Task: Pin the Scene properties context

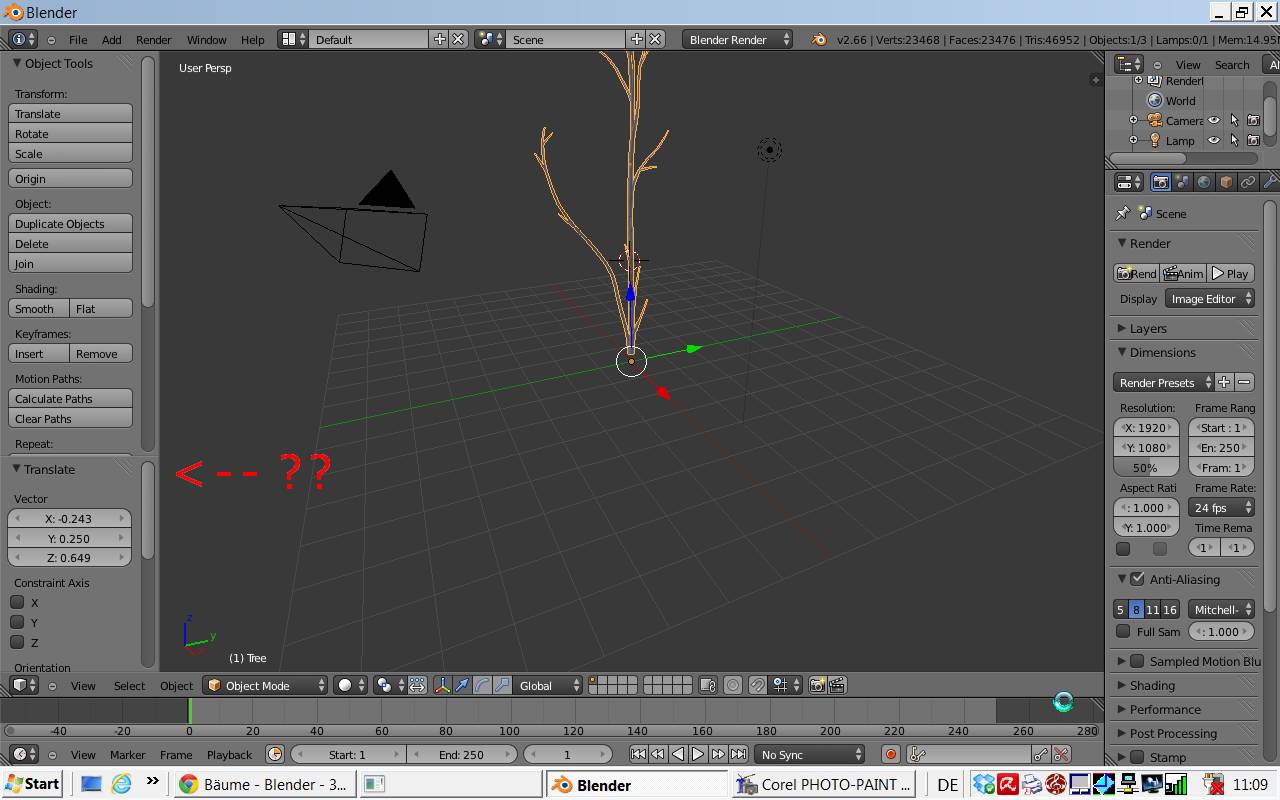Action: coord(1123,213)
